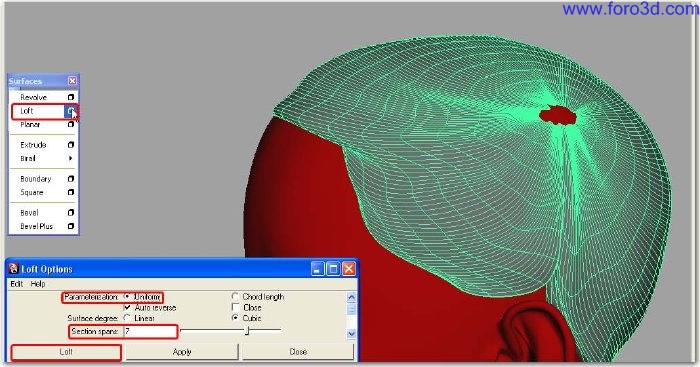
Task: Click the Apply button
Action: pyautogui.click(x=182, y=352)
